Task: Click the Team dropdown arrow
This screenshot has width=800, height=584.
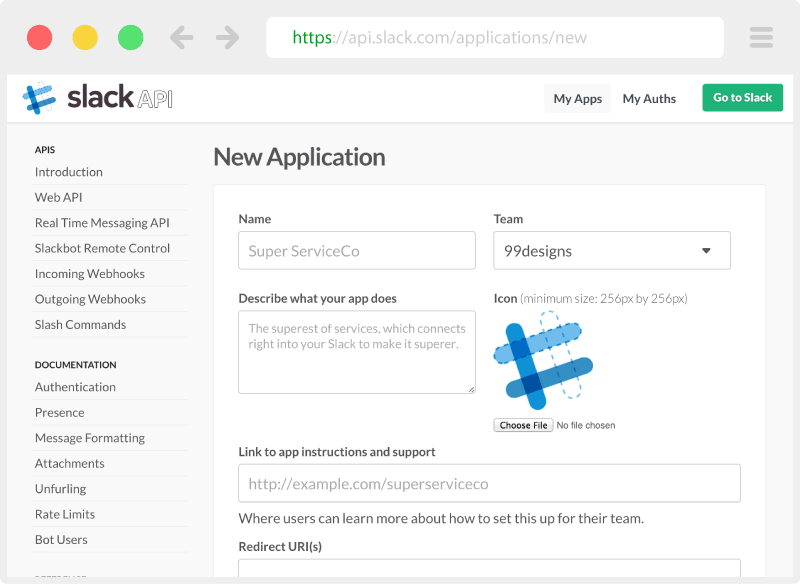Action: click(706, 250)
